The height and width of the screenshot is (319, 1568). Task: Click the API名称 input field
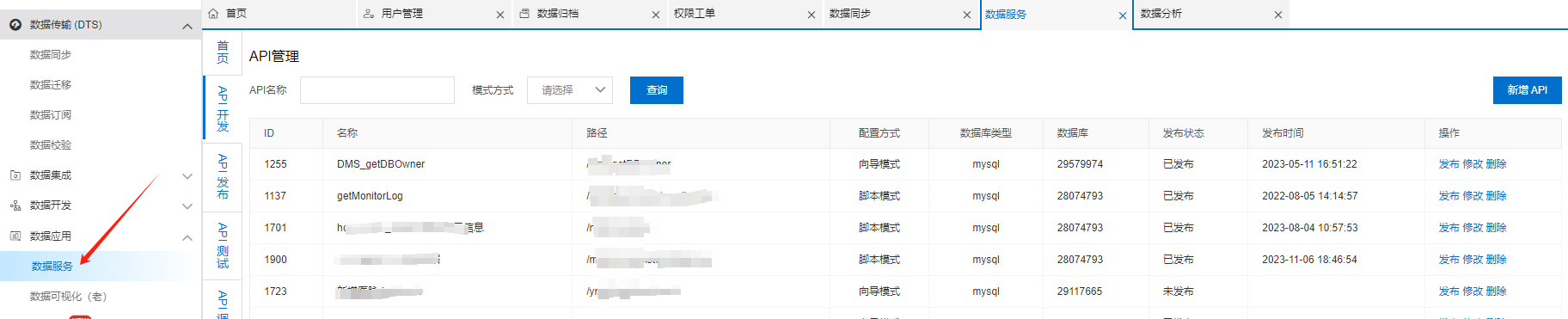click(x=377, y=90)
